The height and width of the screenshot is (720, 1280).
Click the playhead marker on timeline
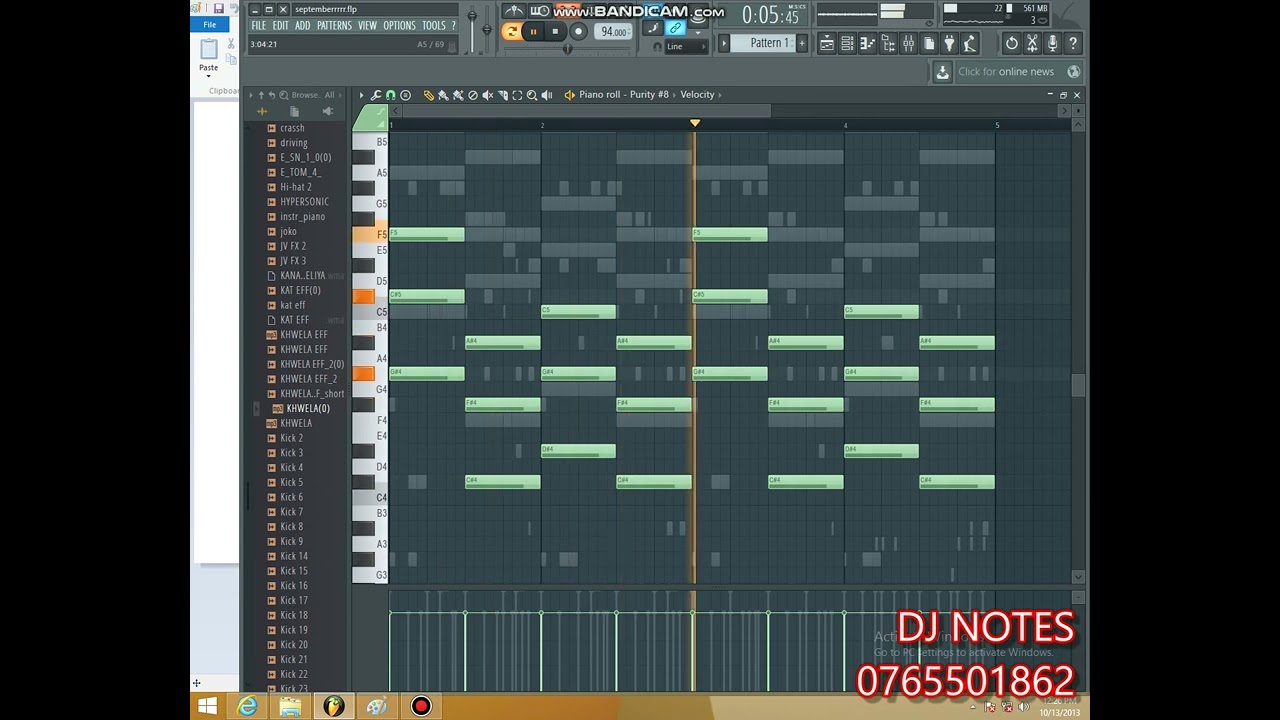point(695,124)
